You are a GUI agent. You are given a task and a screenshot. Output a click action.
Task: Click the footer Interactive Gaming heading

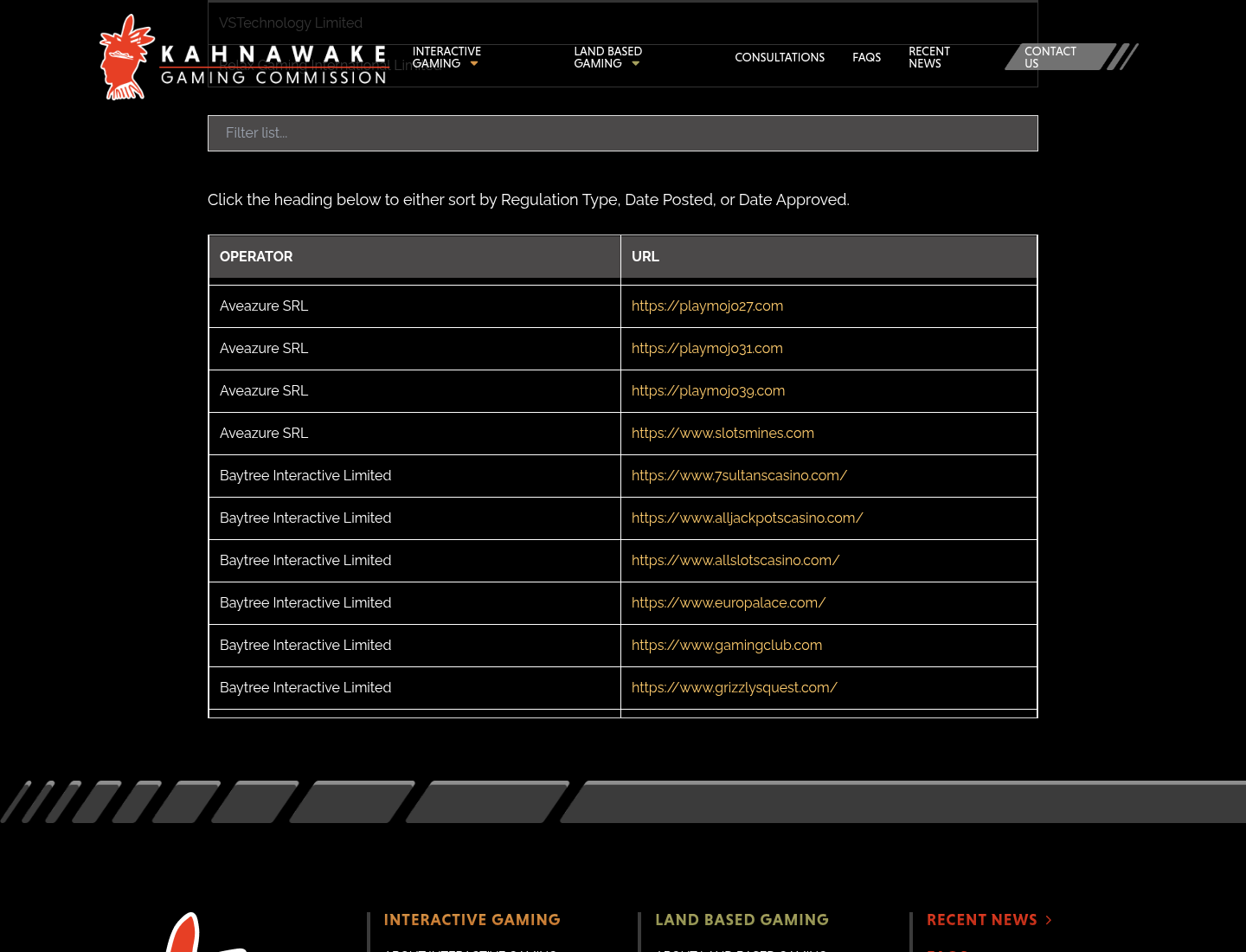[x=472, y=920]
